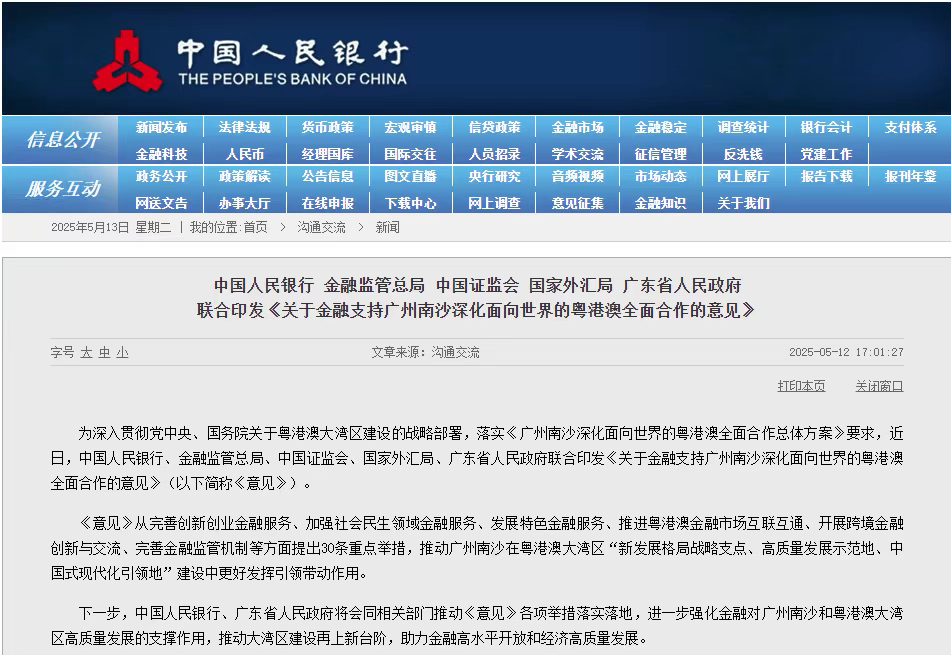Select 银行会计 menu entry
Image resolution: width=951 pixels, height=655 pixels.
coord(827,127)
